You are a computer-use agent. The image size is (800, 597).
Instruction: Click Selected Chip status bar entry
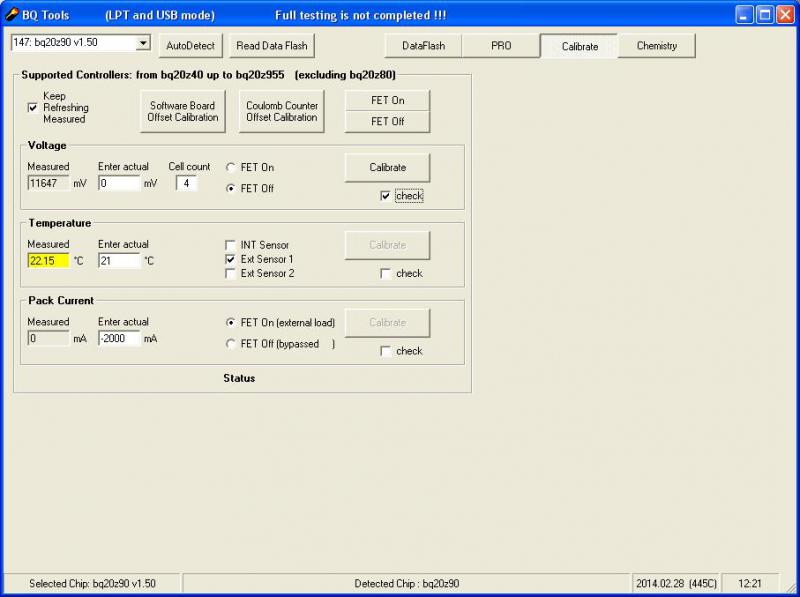point(92,584)
